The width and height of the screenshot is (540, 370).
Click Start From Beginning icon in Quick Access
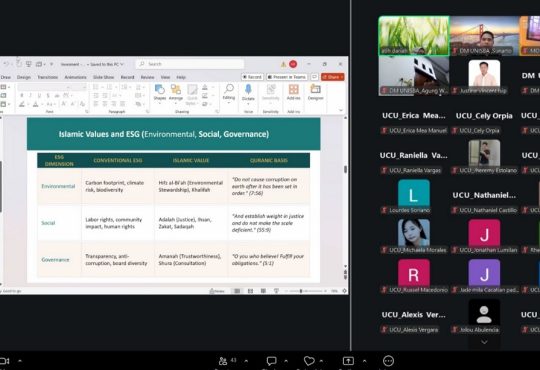click(x=29, y=64)
